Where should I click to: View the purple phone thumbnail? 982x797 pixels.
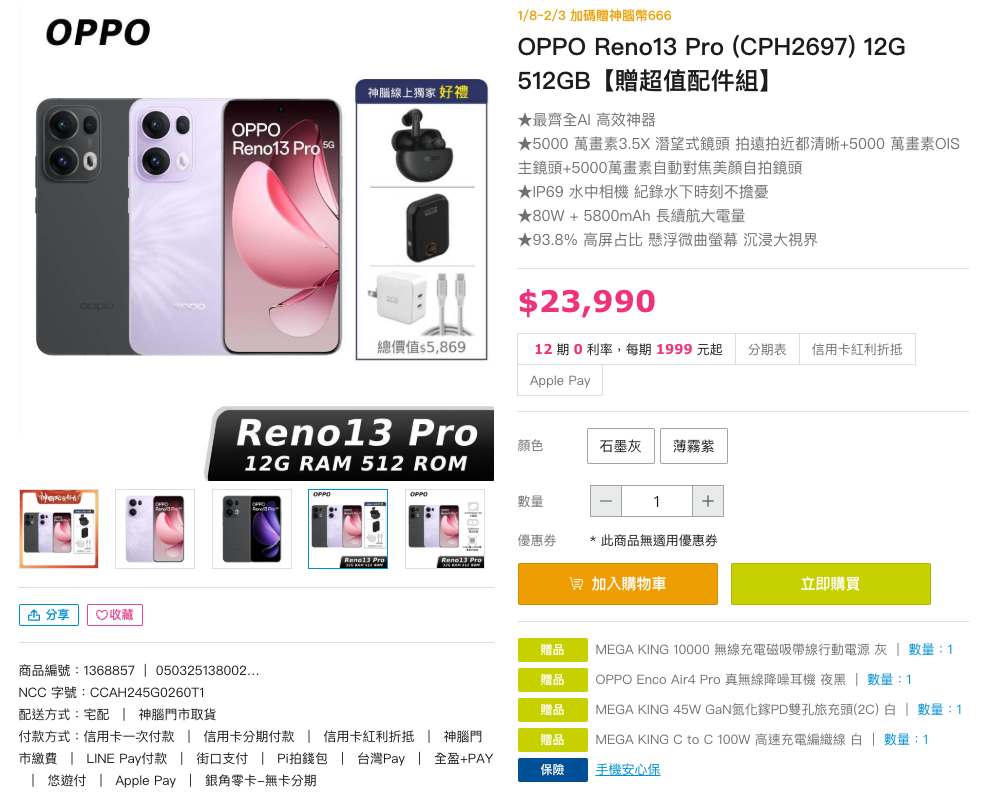click(155, 529)
